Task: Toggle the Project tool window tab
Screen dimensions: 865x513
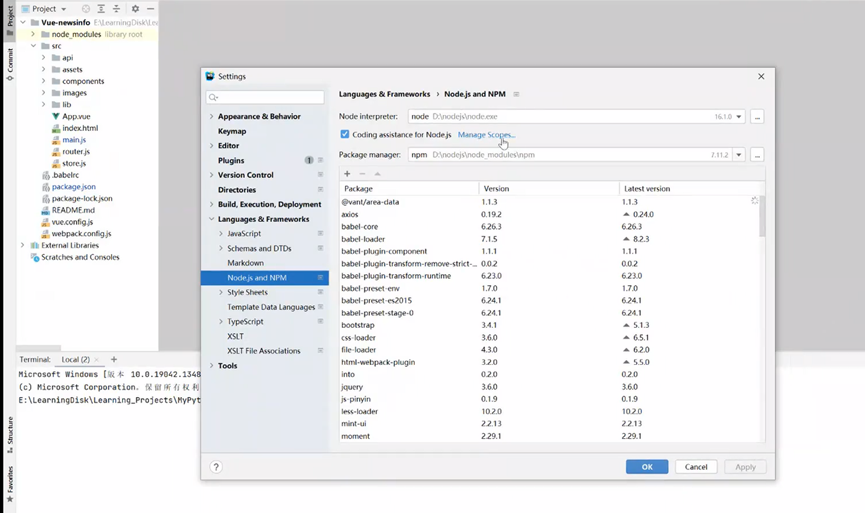Action: click(x=9, y=20)
